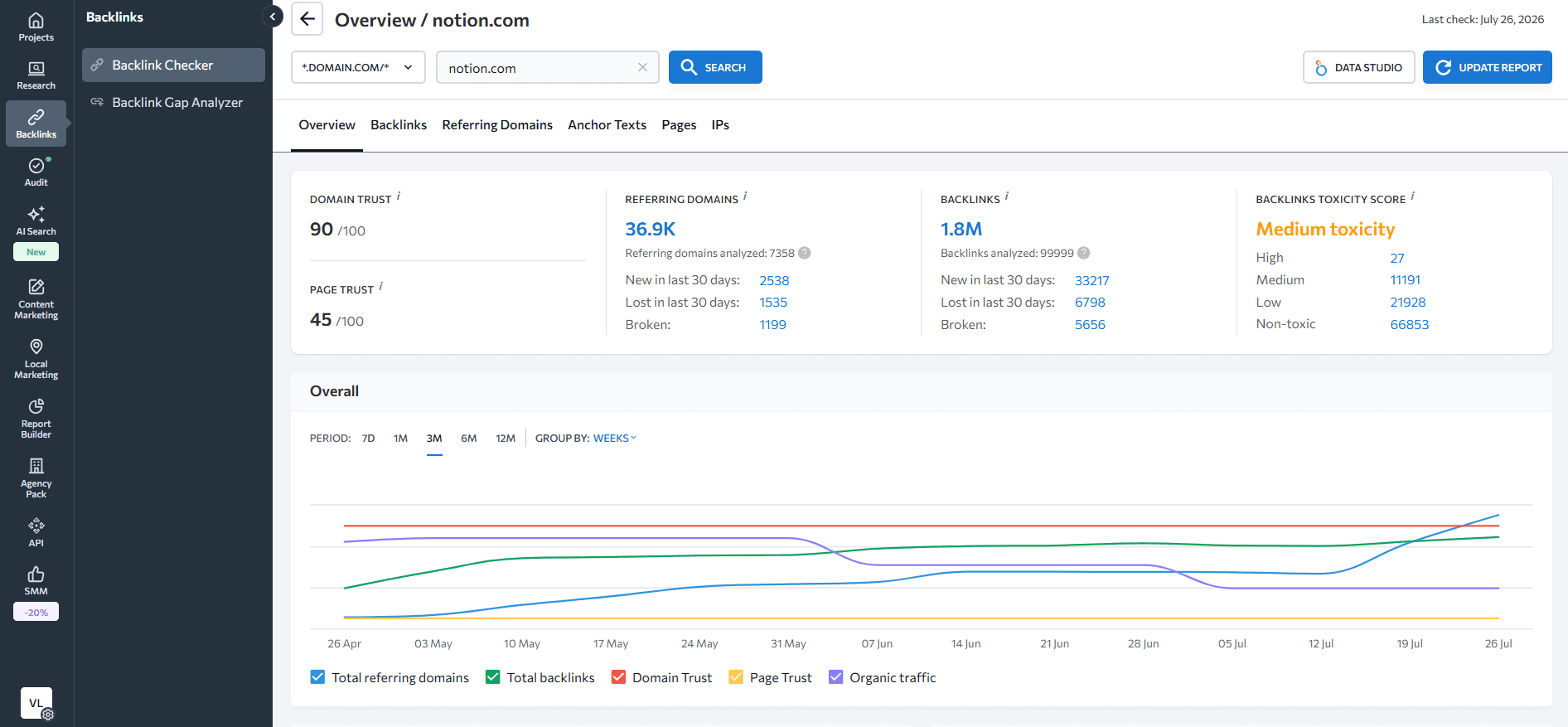Open AI Search in the sidebar
1568x727 pixels.
(36, 221)
